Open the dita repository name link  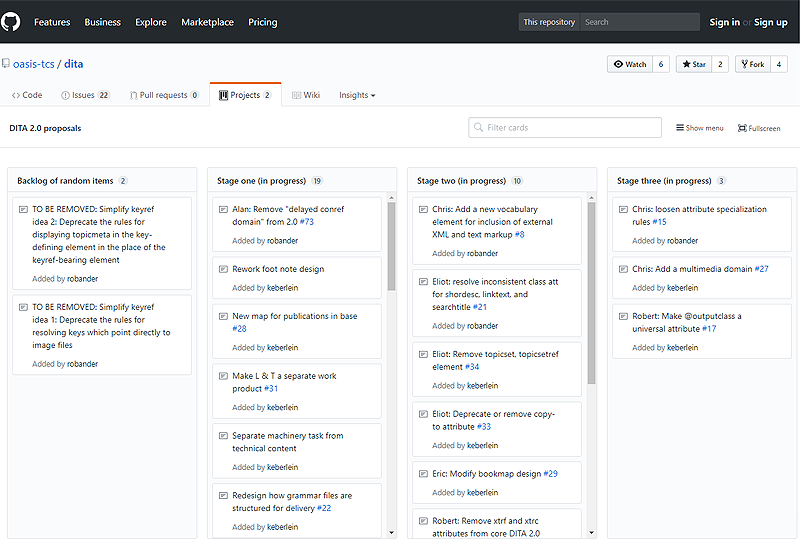click(x=73, y=64)
